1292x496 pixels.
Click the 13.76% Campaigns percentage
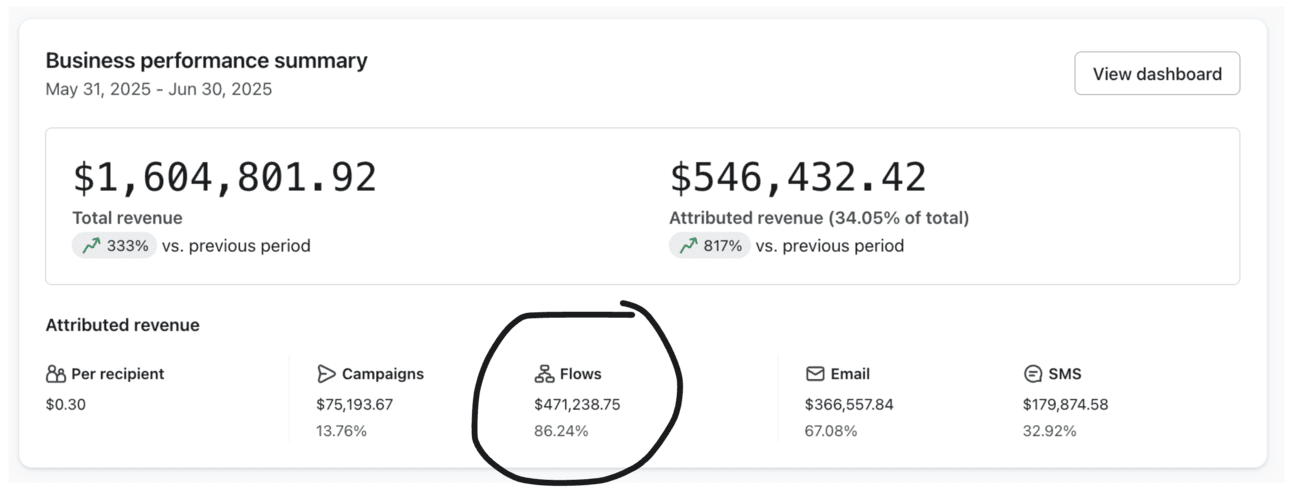click(x=342, y=431)
